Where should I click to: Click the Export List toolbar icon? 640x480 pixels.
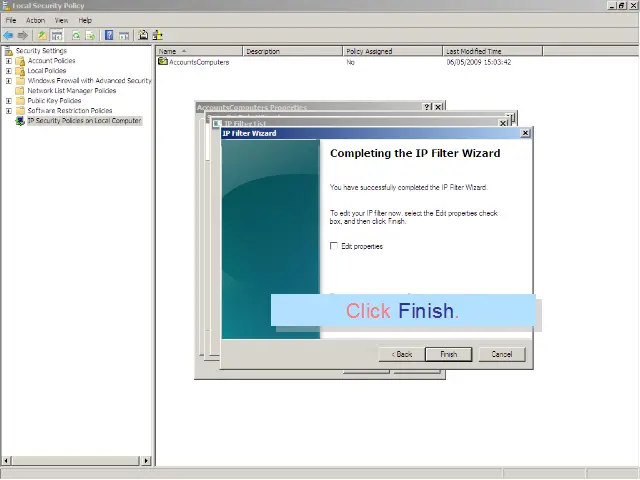pos(90,35)
